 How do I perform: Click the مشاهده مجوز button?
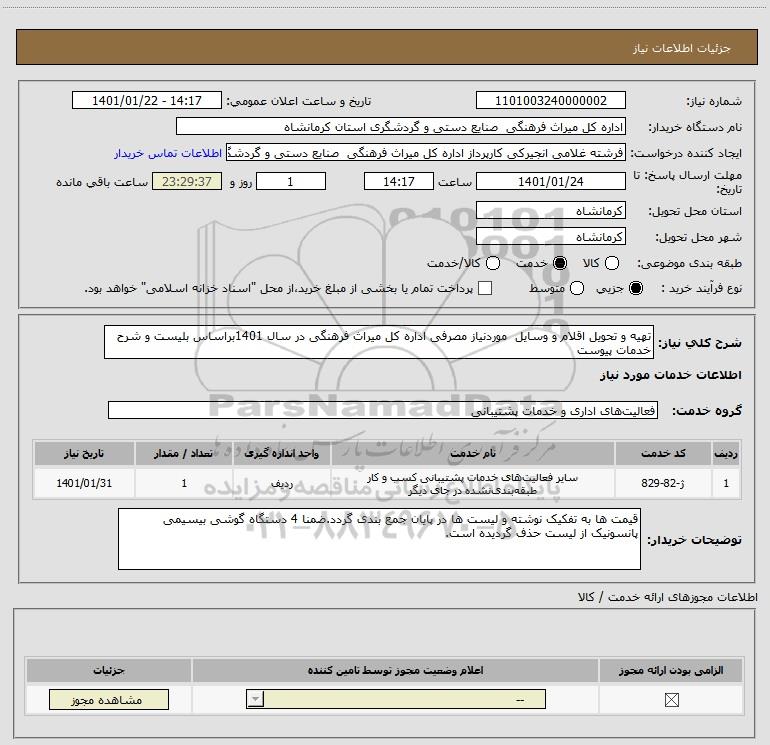pyautogui.click(x=109, y=699)
